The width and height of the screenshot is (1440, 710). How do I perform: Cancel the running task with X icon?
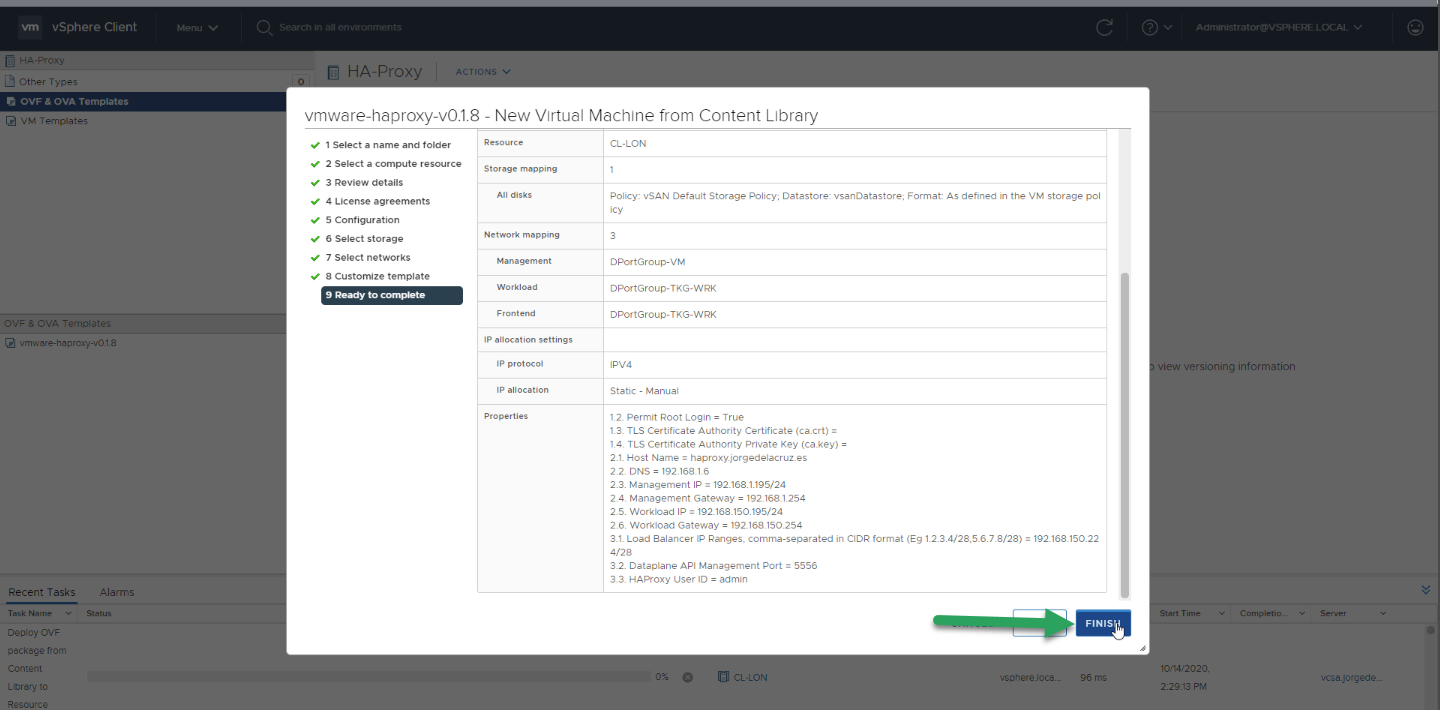tap(687, 677)
